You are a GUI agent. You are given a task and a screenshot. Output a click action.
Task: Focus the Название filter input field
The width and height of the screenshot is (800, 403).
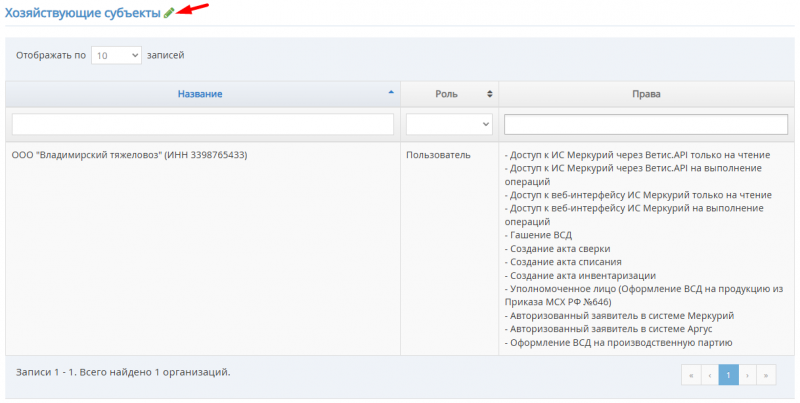tap(202, 124)
